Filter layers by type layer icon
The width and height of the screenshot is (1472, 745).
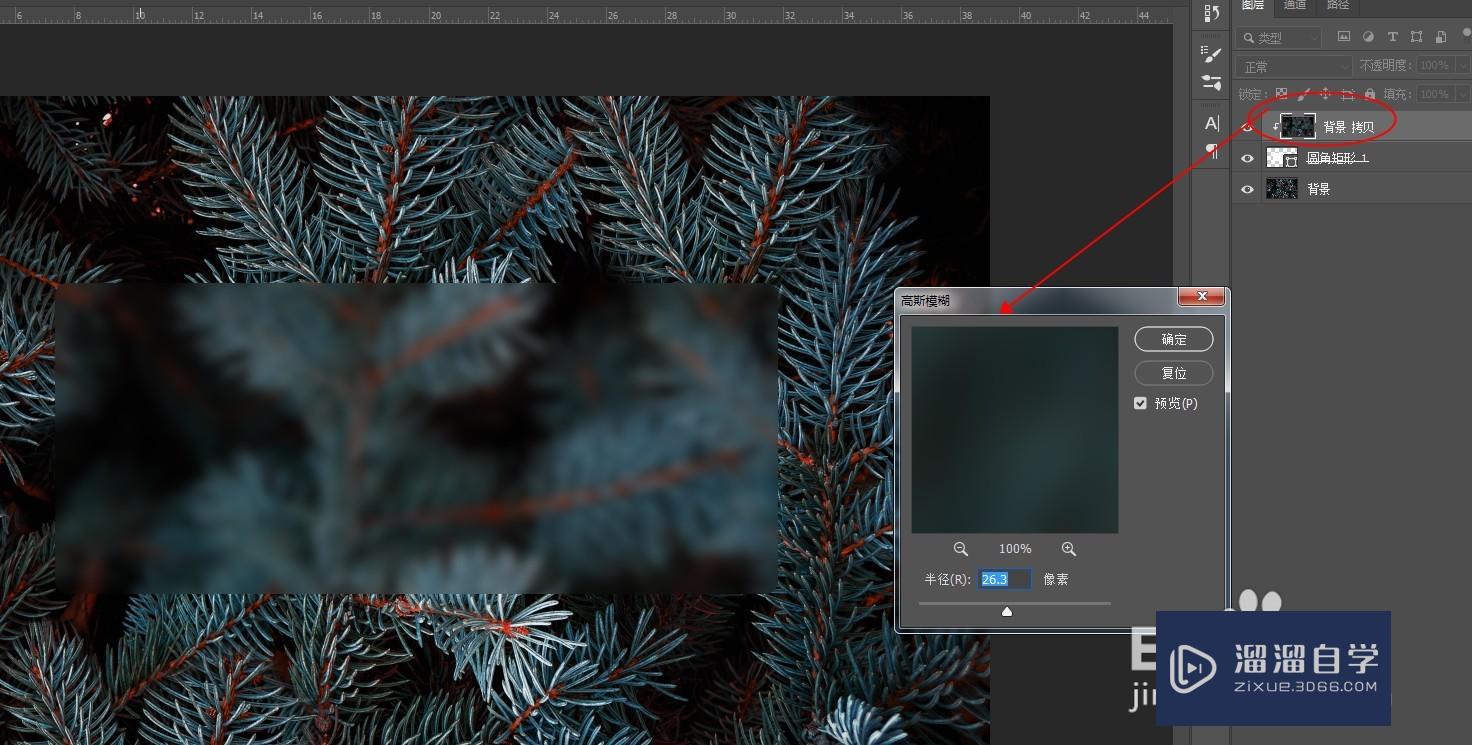[1392, 37]
